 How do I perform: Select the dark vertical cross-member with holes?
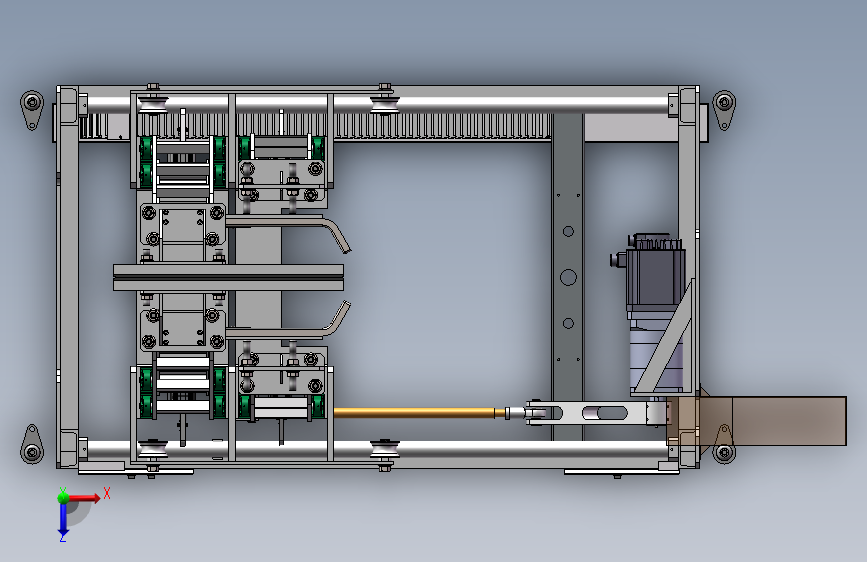[x=568, y=277]
